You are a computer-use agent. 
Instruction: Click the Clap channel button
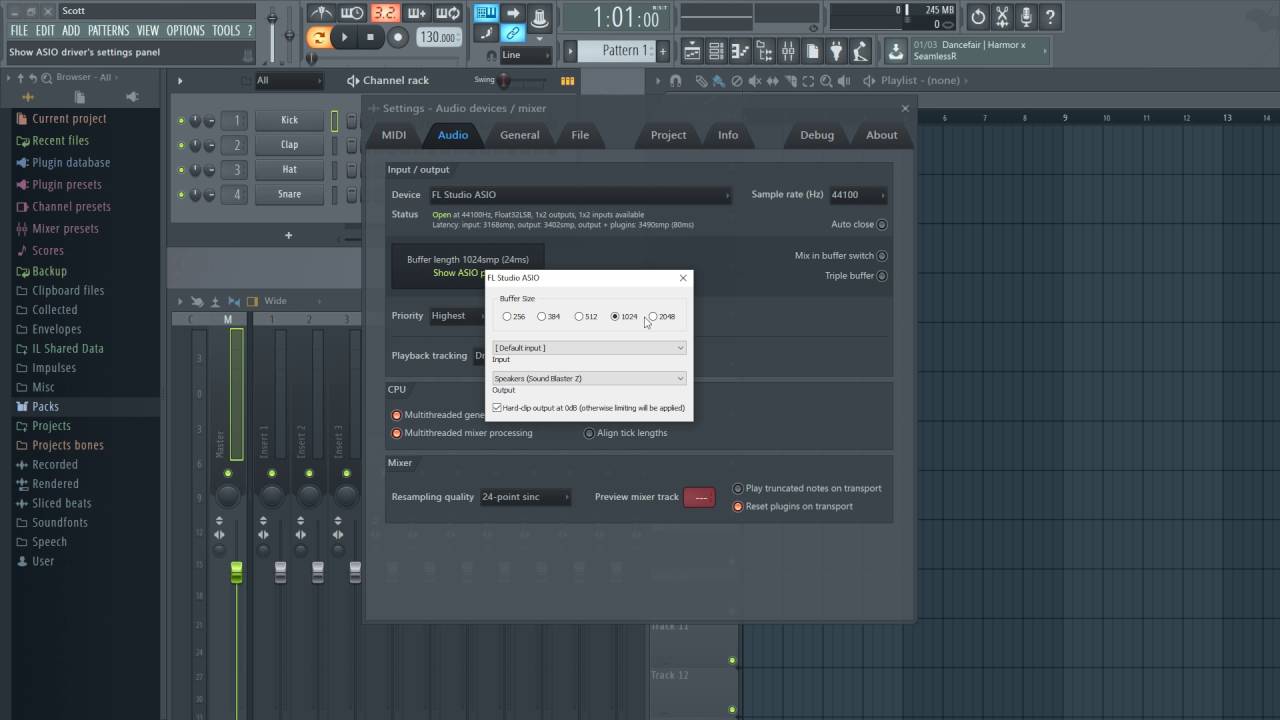coord(289,145)
